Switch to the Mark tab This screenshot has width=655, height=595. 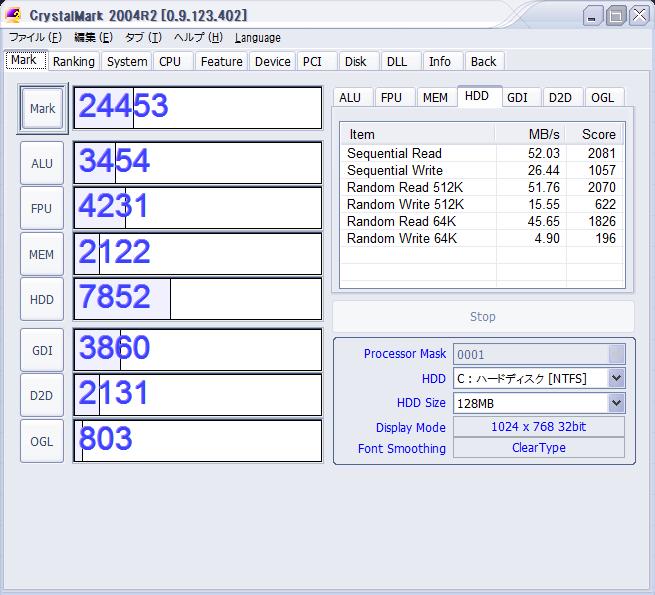coord(25,60)
